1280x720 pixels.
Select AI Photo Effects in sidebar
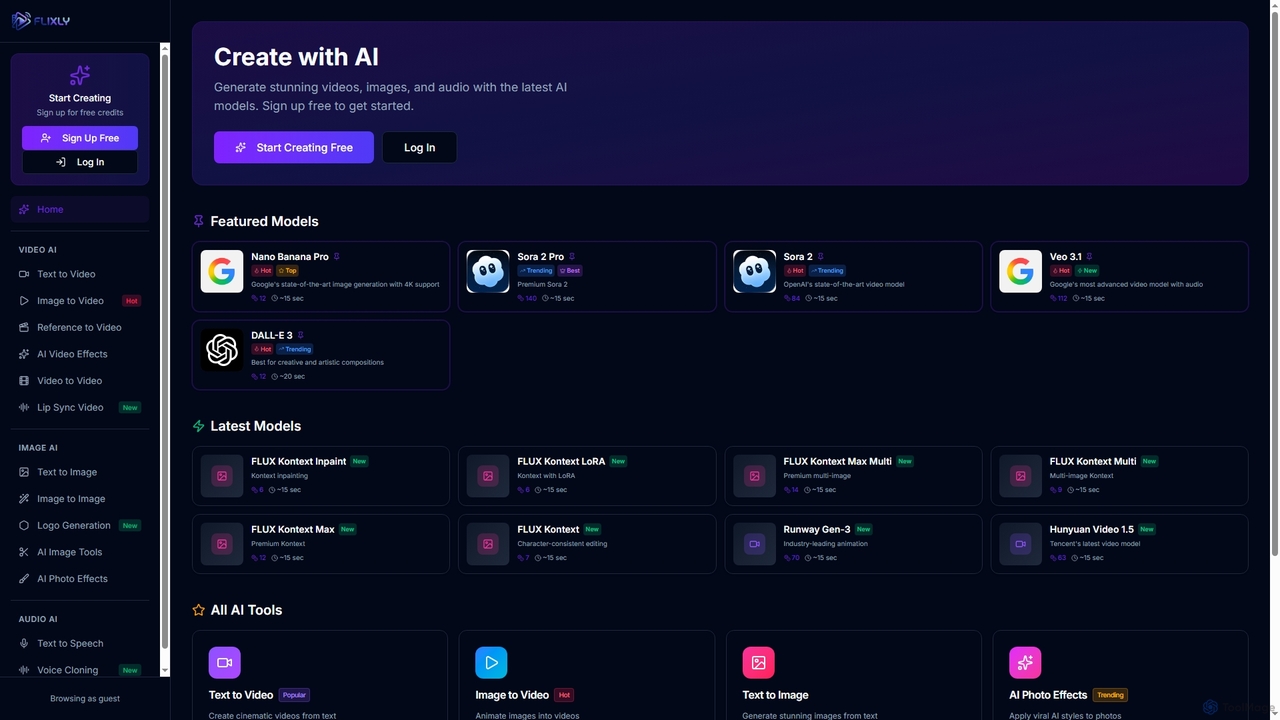click(80, 578)
